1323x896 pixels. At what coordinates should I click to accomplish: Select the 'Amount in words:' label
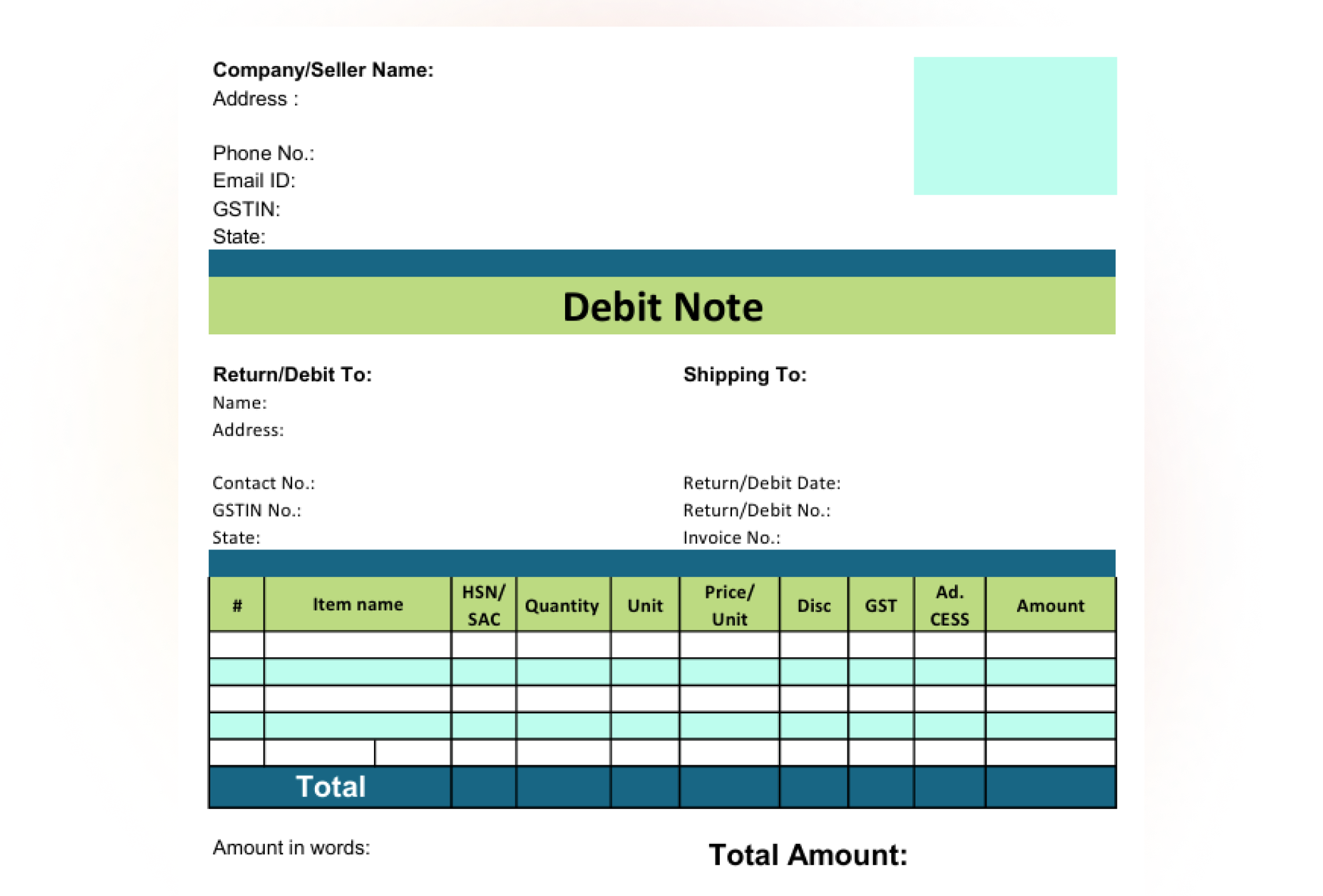pyautogui.click(x=291, y=848)
